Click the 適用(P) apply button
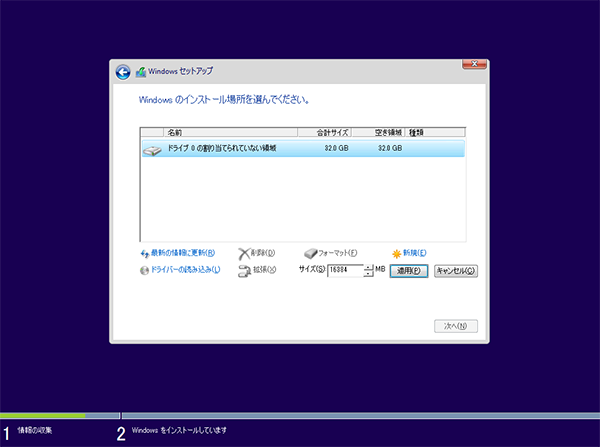This screenshot has height=447, width=600. (409, 271)
